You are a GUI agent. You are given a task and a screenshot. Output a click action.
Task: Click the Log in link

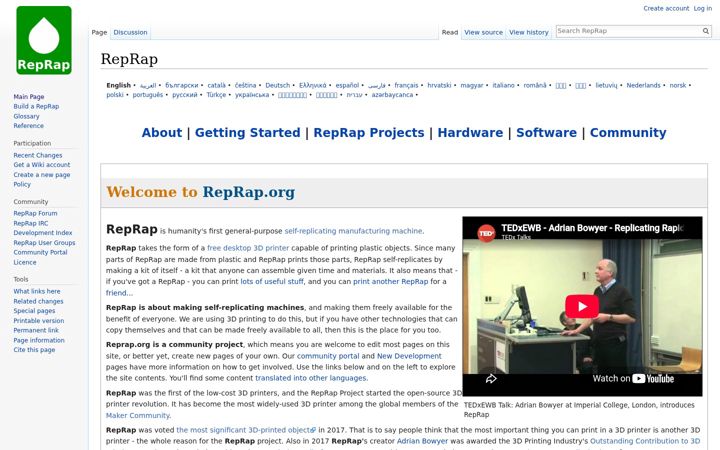pos(703,8)
